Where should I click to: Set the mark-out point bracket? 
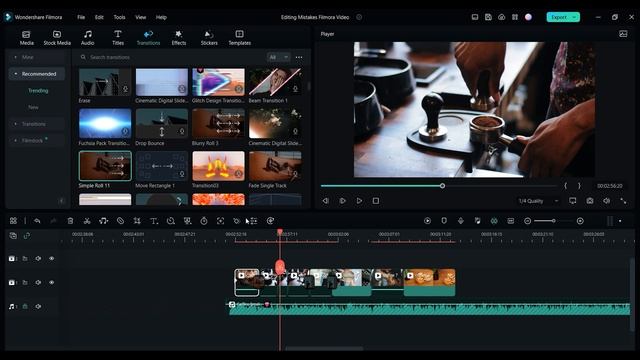click(x=579, y=186)
